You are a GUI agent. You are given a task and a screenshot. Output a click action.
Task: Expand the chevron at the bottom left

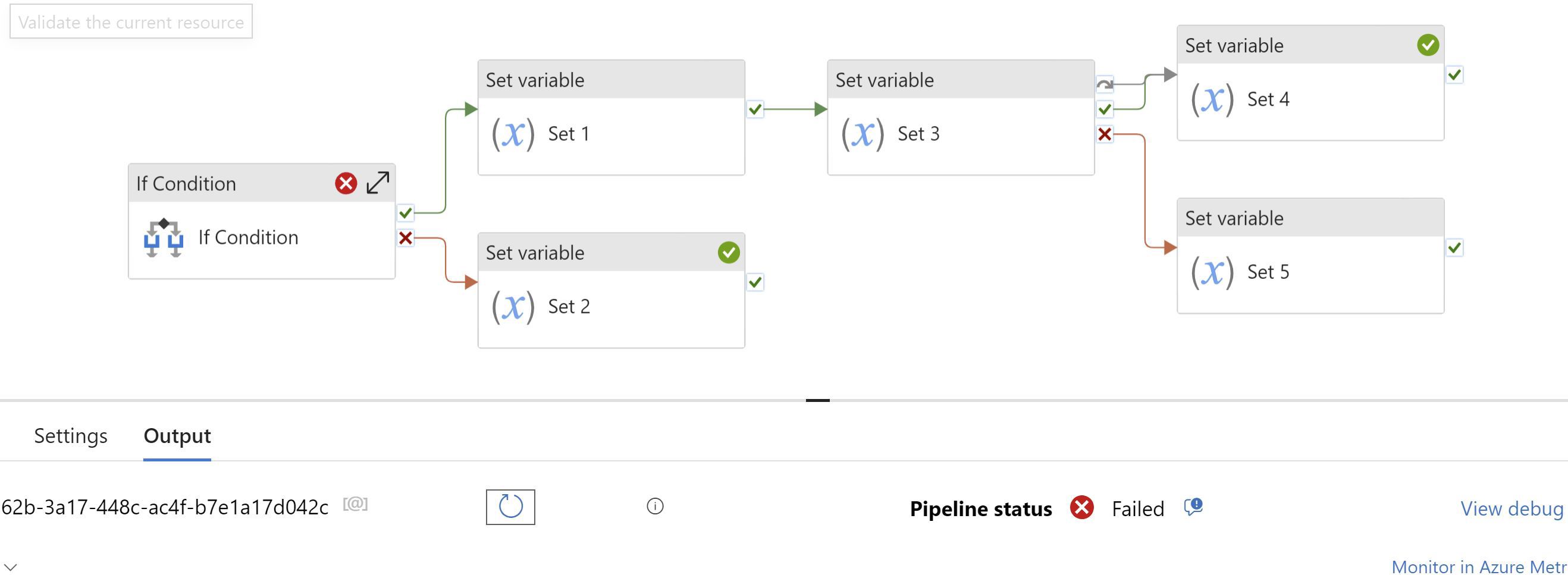pyautogui.click(x=11, y=567)
